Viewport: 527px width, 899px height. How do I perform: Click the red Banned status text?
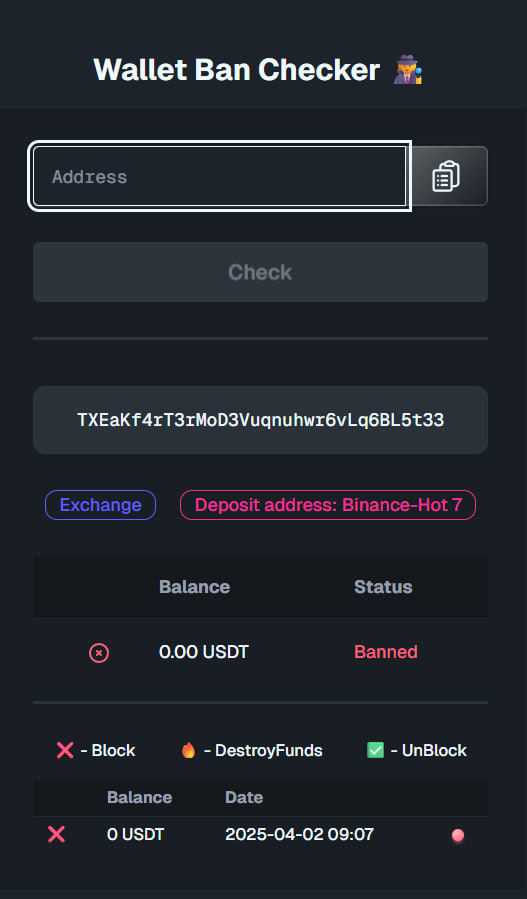386,652
